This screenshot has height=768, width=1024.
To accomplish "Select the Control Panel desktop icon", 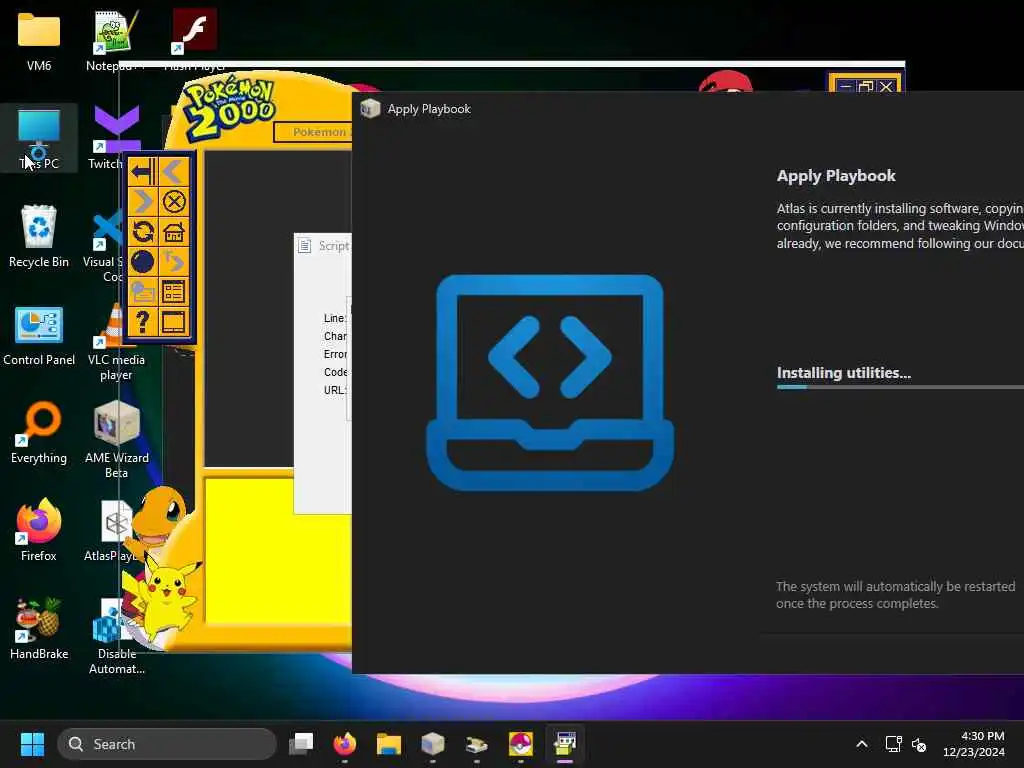I will click(x=39, y=336).
